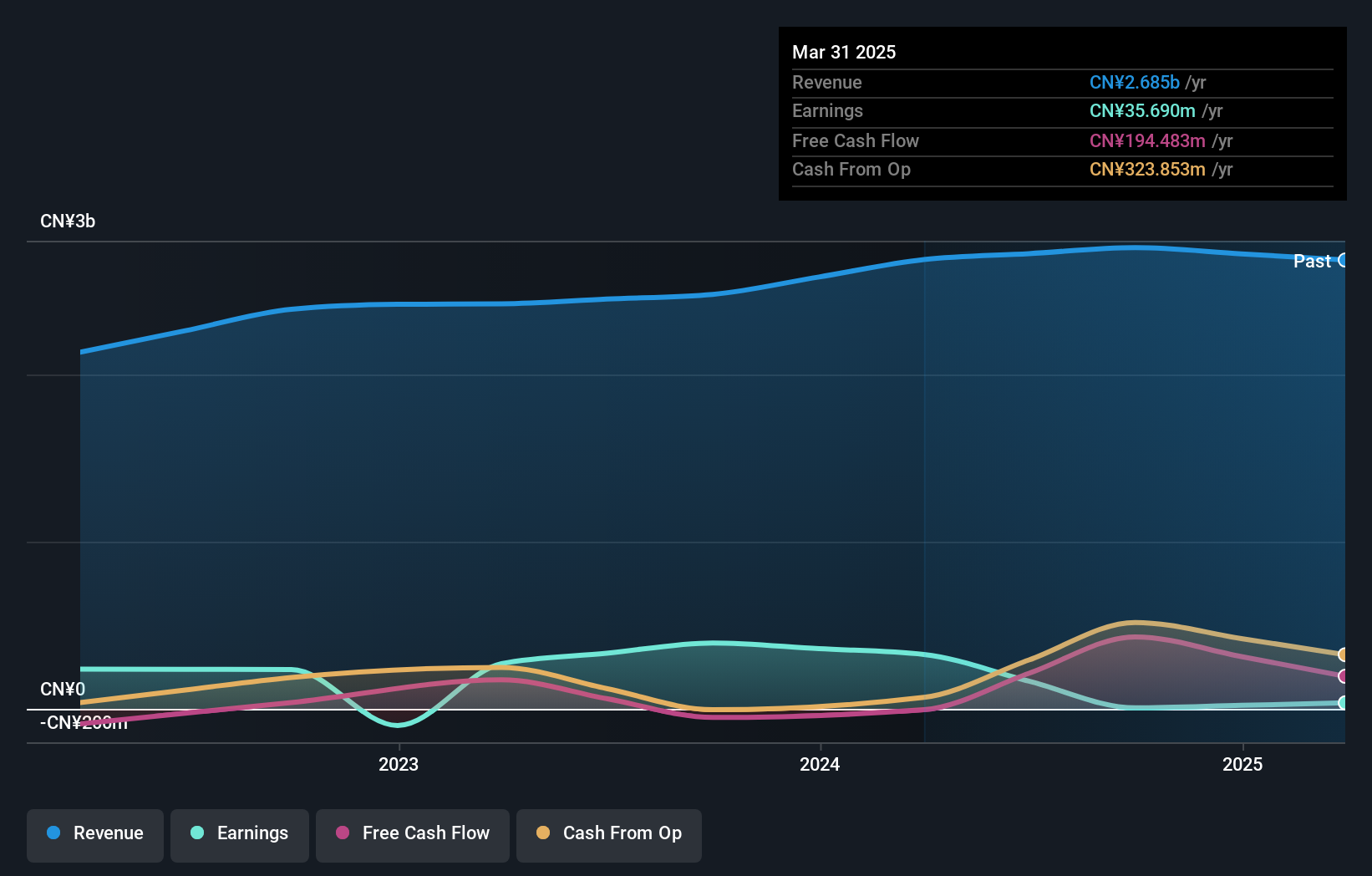1372x876 pixels.
Task: Expand the Past data section label
Action: [1312, 261]
